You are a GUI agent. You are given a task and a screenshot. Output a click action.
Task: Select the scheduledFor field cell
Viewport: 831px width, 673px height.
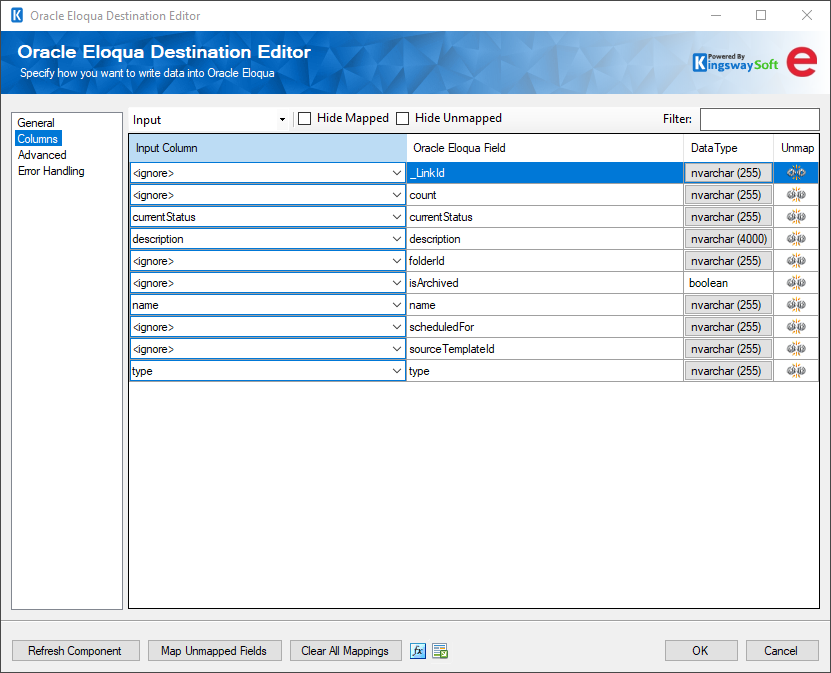pos(545,327)
